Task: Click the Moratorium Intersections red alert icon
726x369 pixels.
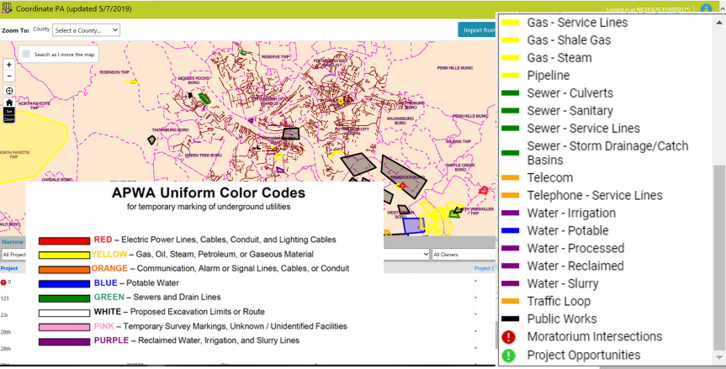Action: click(x=508, y=337)
